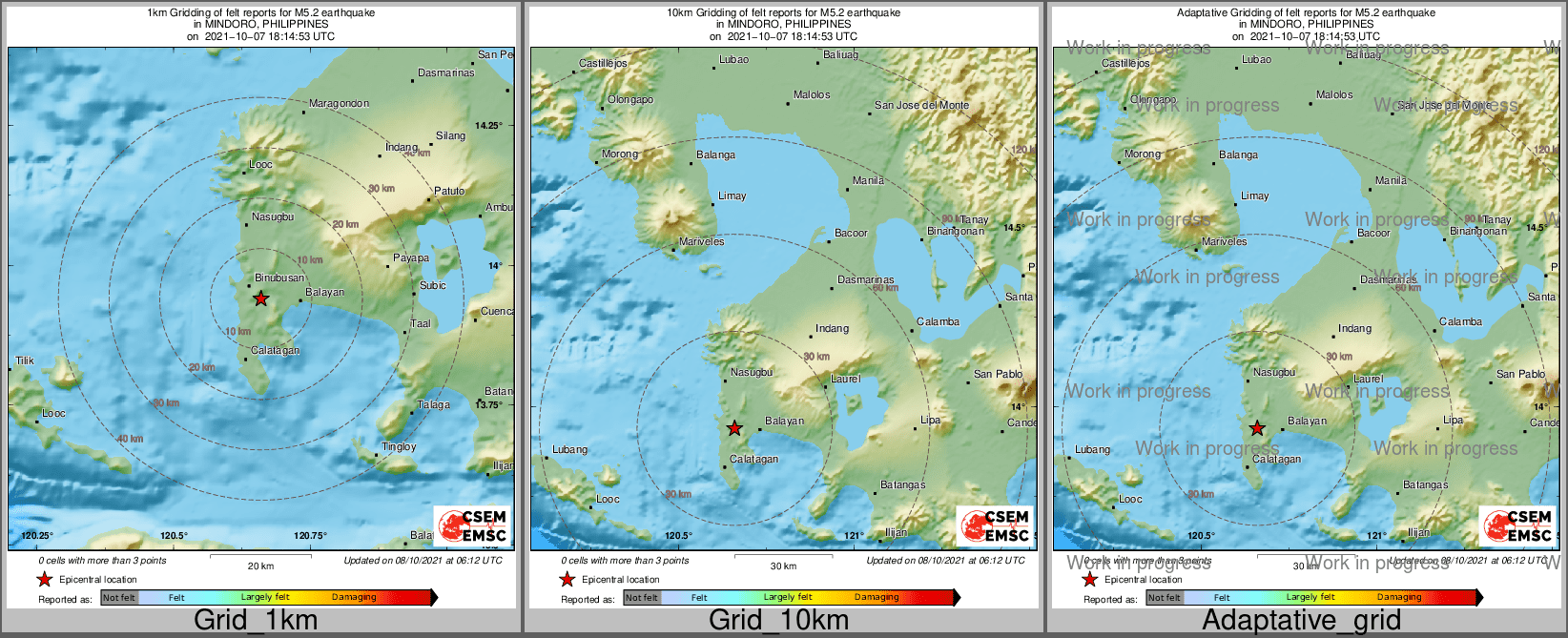Click the red epicenter star in Adaptative_grid map
The width and height of the screenshot is (1568, 638).
click(1257, 428)
